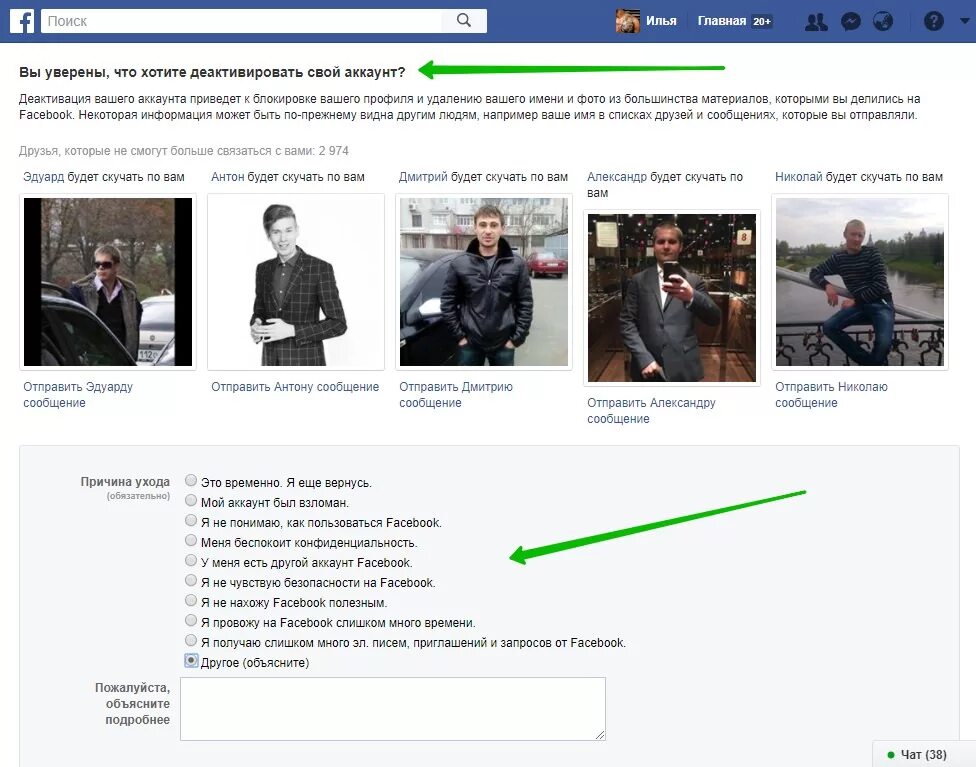This screenshot has width=976, height=767.
Task: Select Я не чувствую безопасности на Facebook
Action: click(190, 580)
